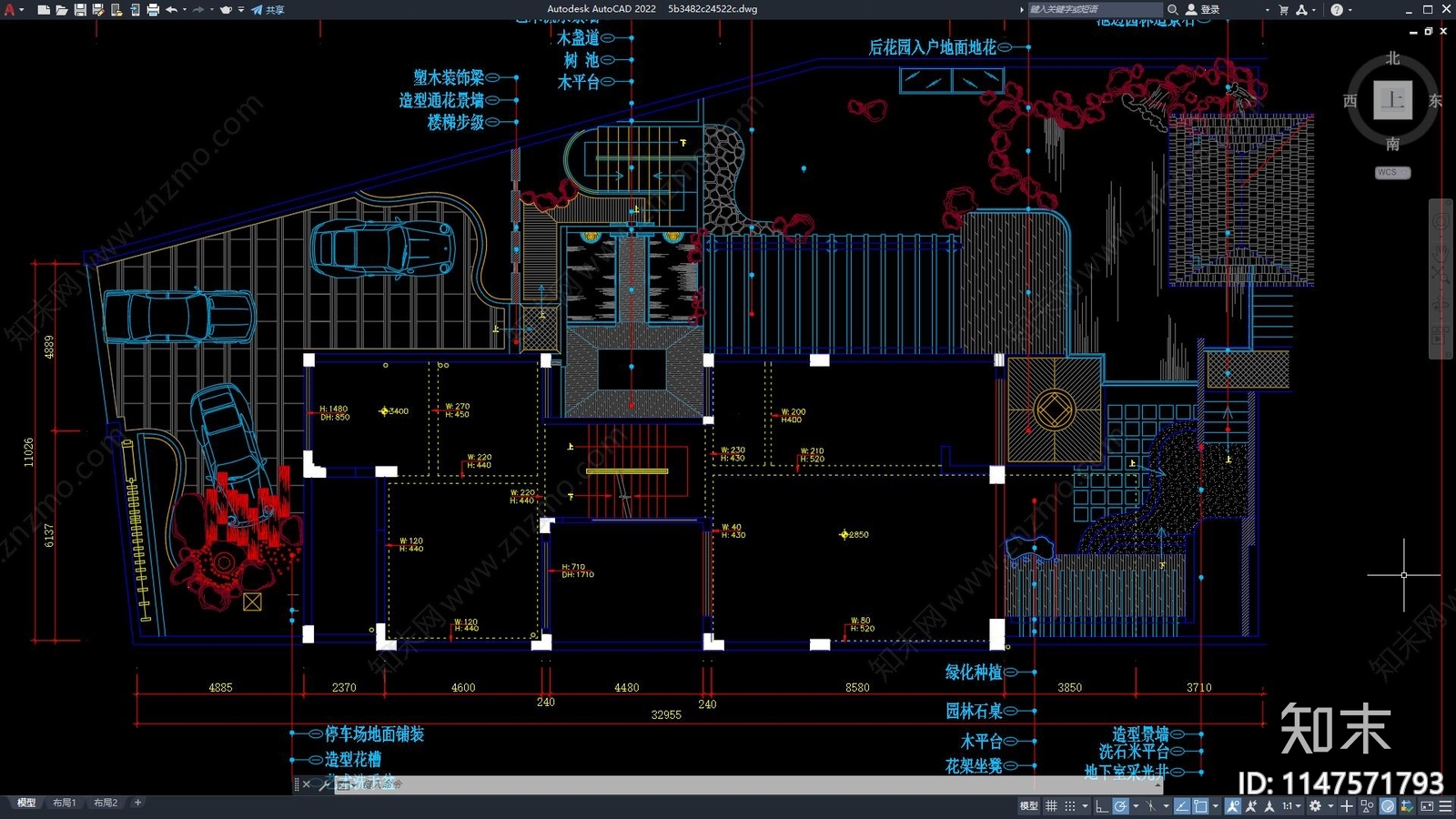This screenshot has width=1456, height=819.
Task: Open isometric drafting plane dropdown arrow
Action: [x=1166, y=806]
